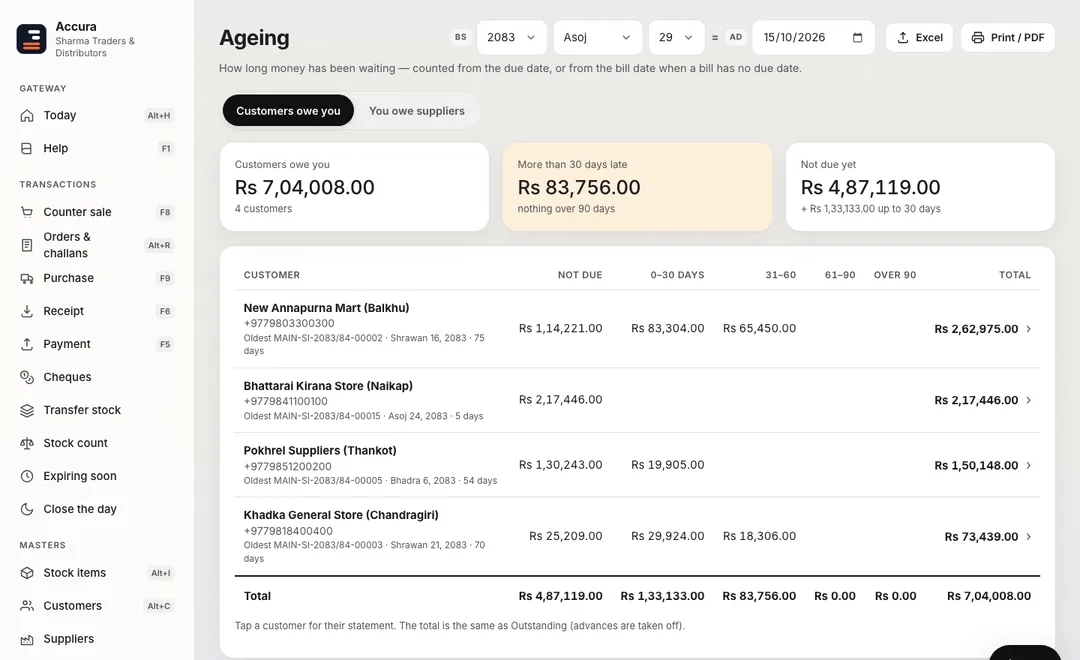This screenshot has width=1080, height=660.
Task: Go to Purchase in sidebar
Action: [x=96, y=278]
